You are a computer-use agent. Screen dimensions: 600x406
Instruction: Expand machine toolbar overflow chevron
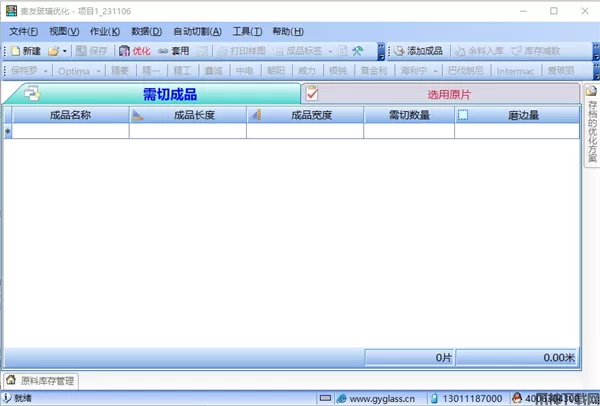point(596,72)
